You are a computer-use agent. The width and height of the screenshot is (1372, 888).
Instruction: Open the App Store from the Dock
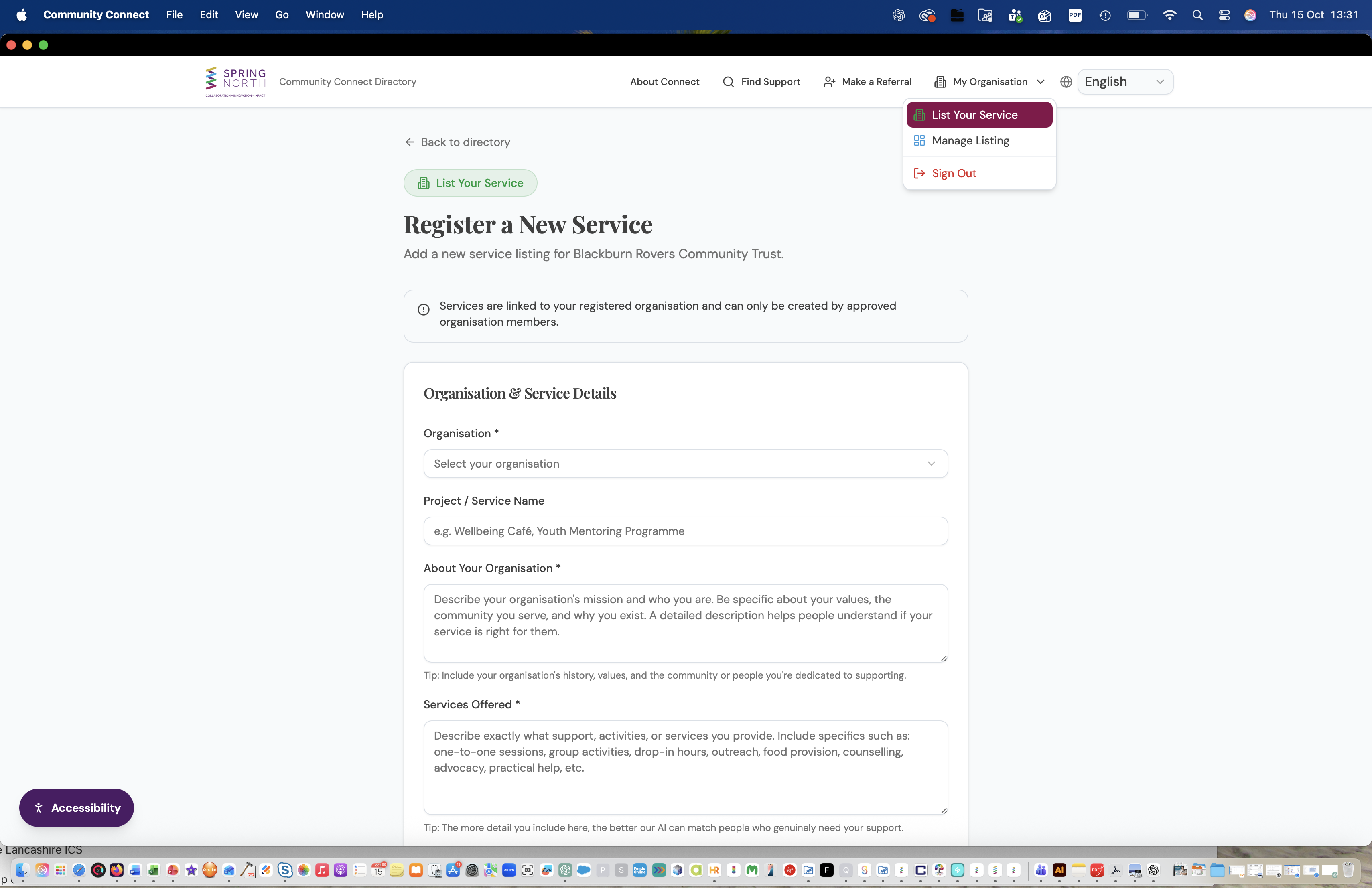(x=453, y=870)
